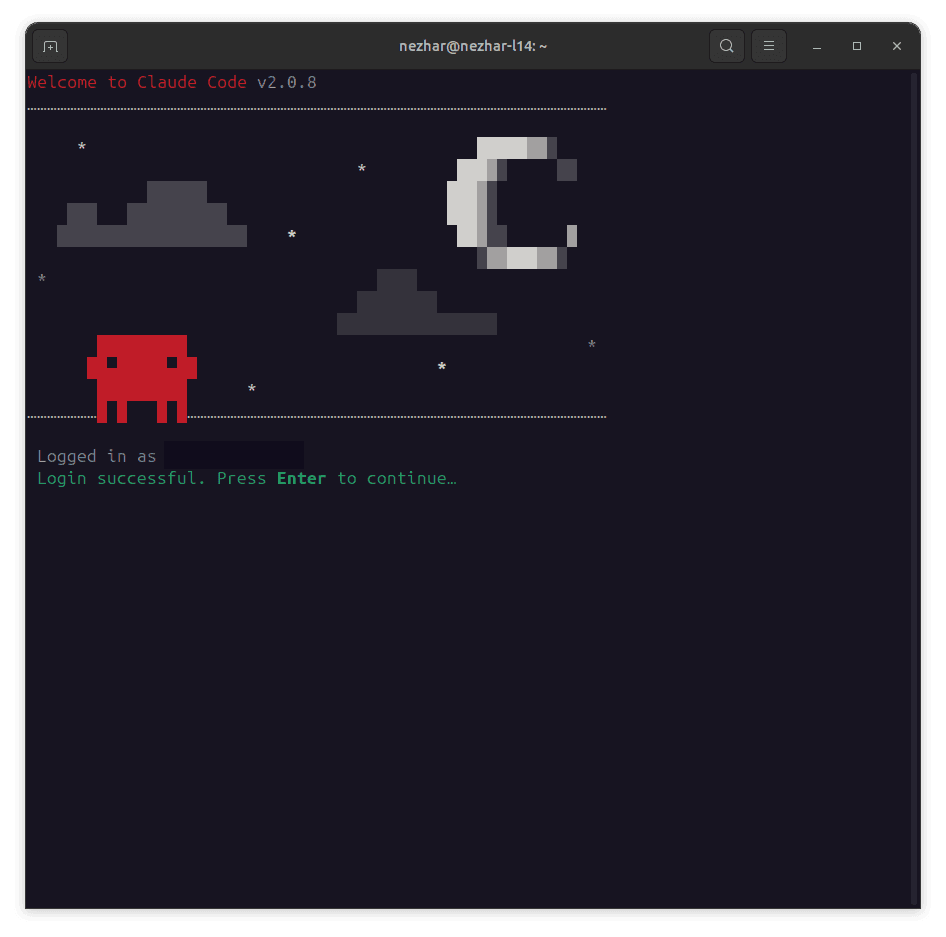Maximize the terminal window
Viewport: 946px width, 937px height.
click(857, 46)
